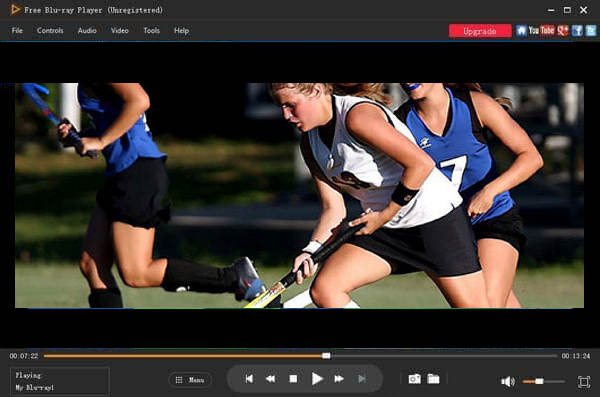Click the red Upgrade button

(x=480, y=31)
